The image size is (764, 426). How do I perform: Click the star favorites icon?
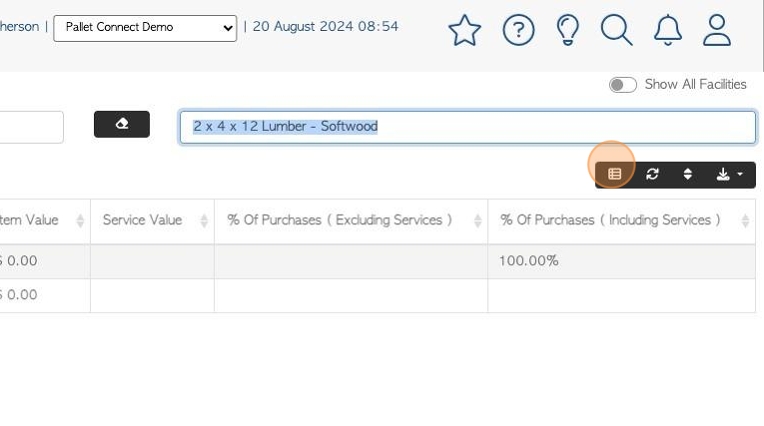[464, 30]
